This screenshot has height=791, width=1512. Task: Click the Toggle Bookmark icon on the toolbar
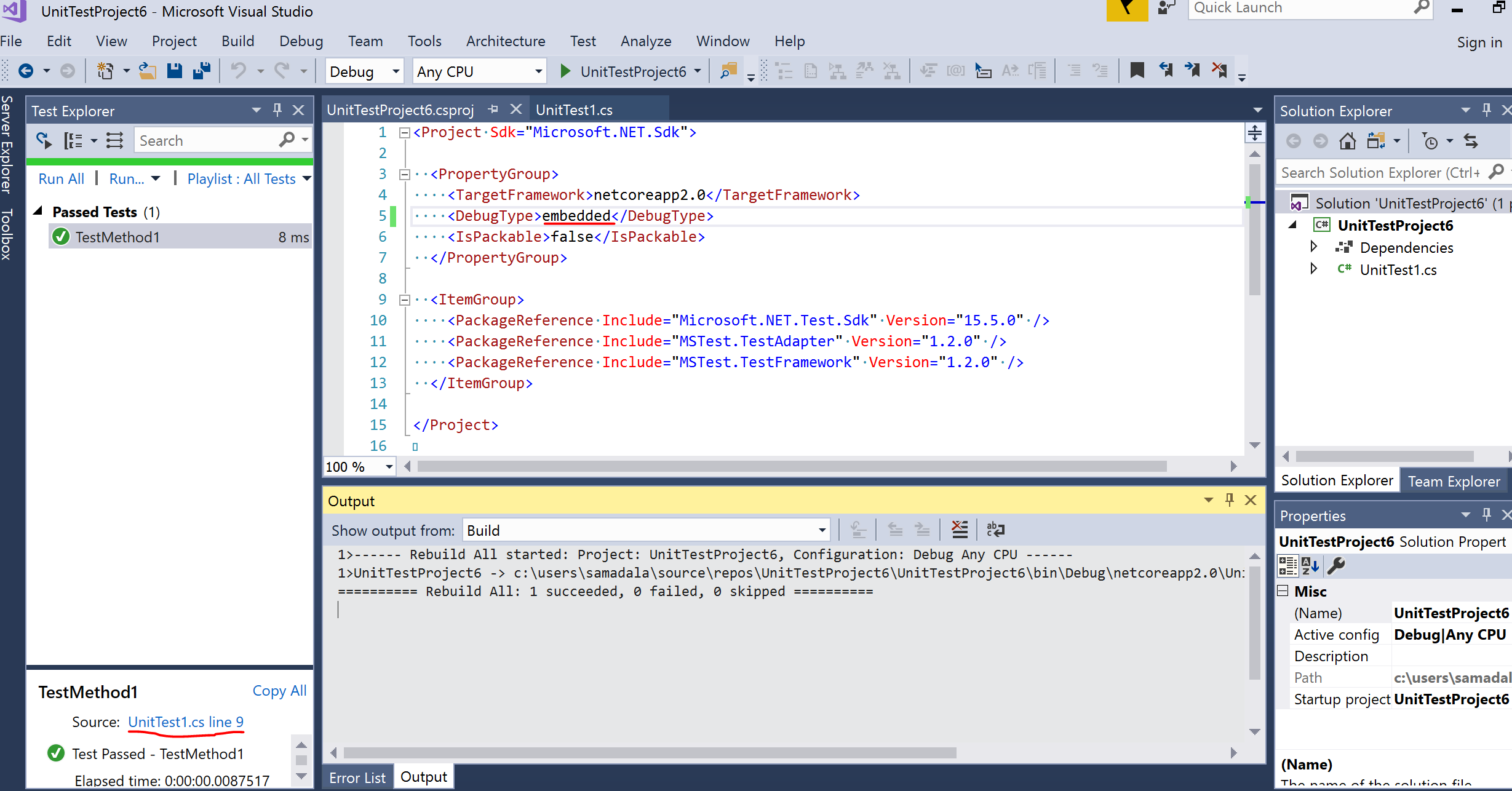[1136, 70]
